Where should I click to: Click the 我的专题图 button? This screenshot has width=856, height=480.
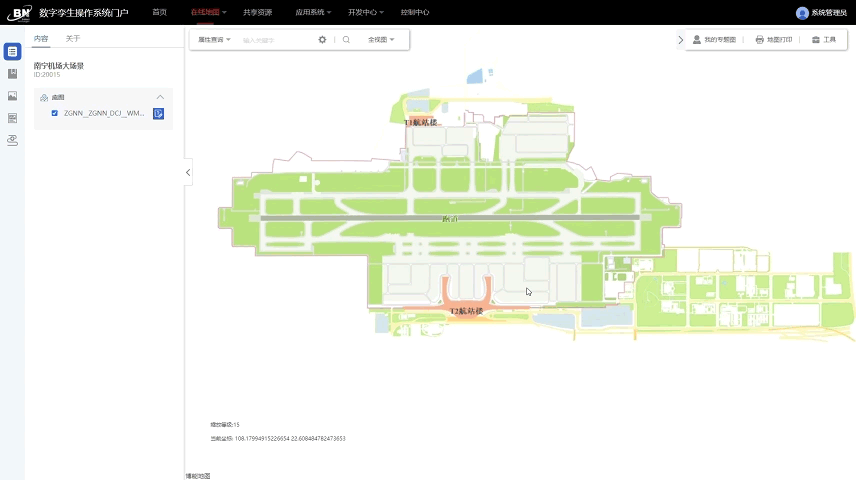click(714, 40)
